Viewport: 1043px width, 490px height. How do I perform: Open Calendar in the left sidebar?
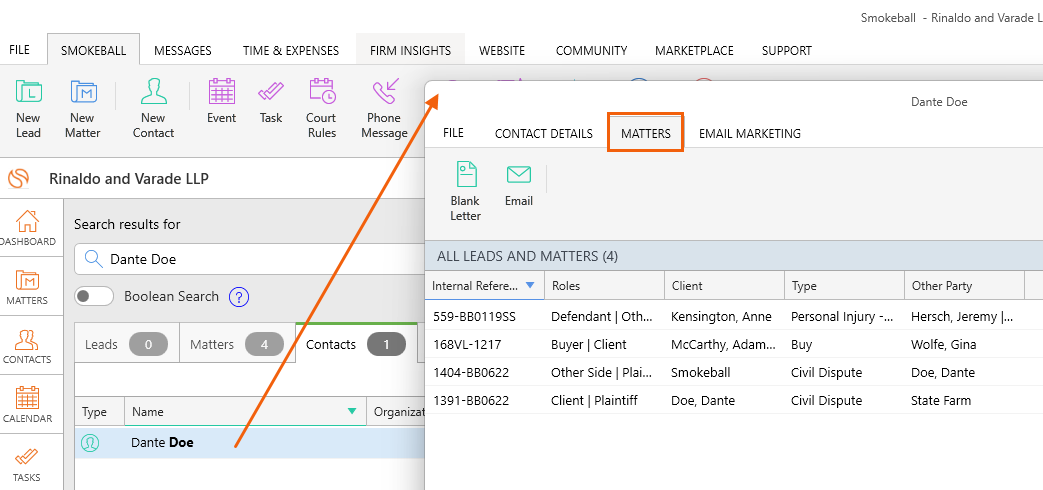pyautogui.click(x=28, y=405)
